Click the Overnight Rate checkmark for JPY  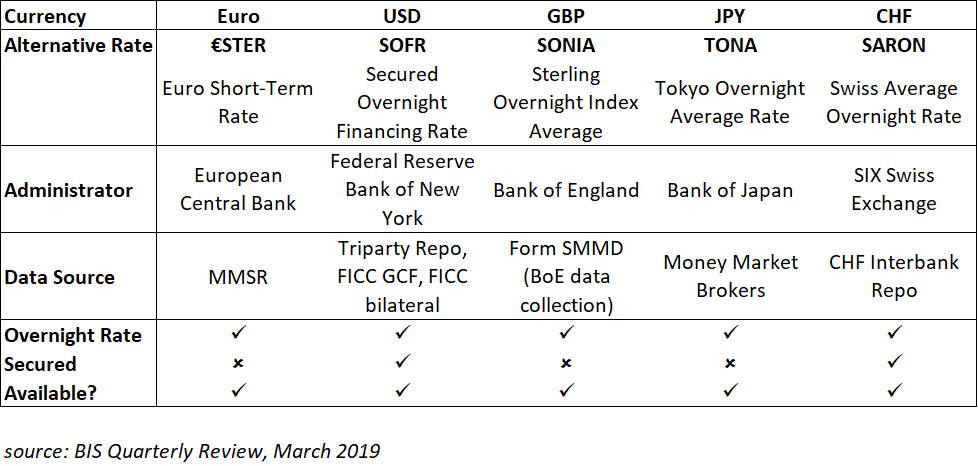(x=730, y=335)
